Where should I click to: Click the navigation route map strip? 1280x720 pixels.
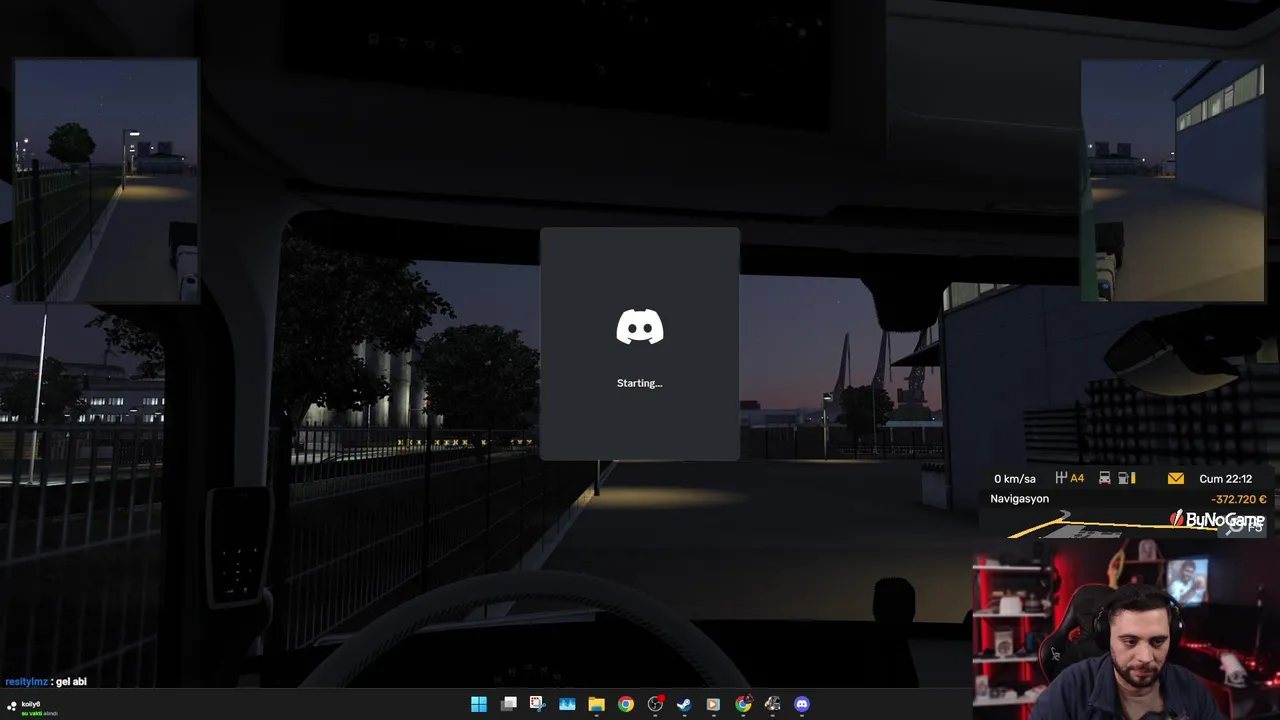(1125, 525)
